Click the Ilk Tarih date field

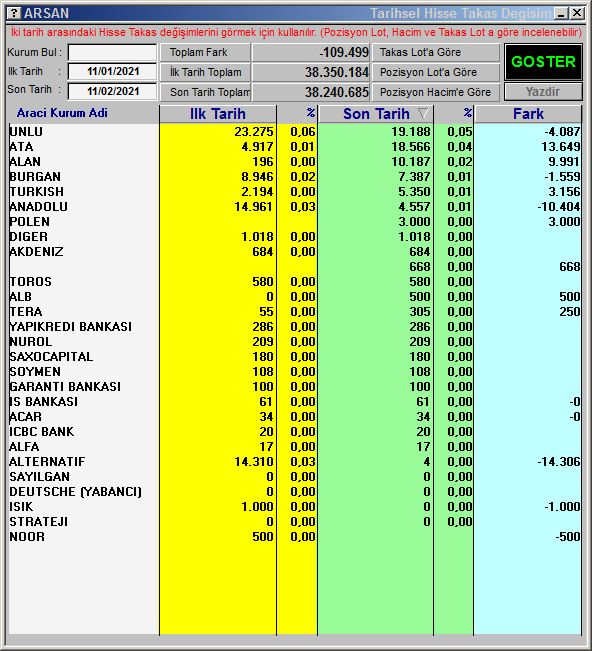(x=112, y=71)
